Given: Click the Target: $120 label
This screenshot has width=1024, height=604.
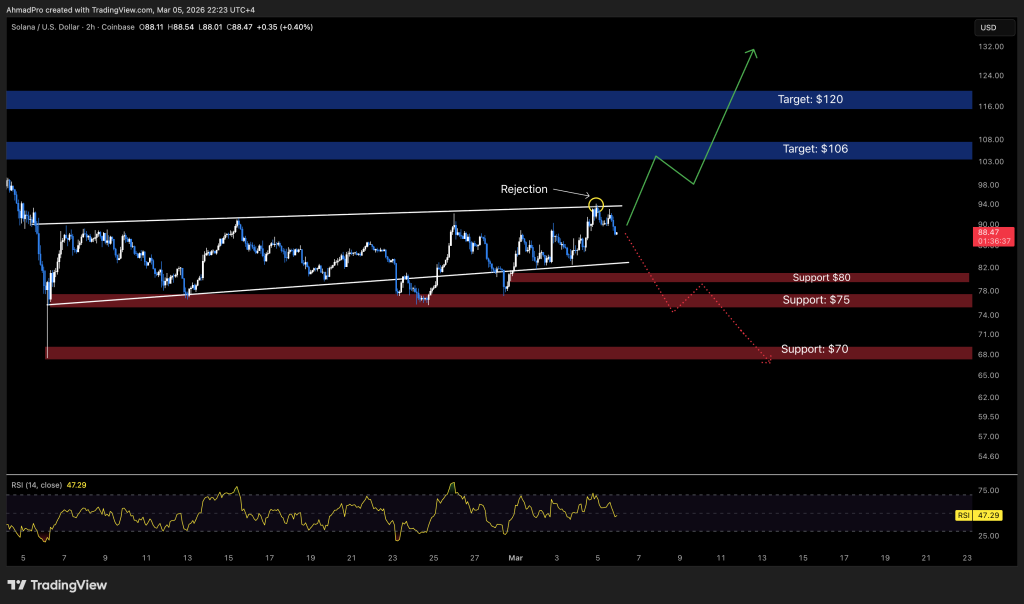Looking at the screenshot, I should 813,100.
